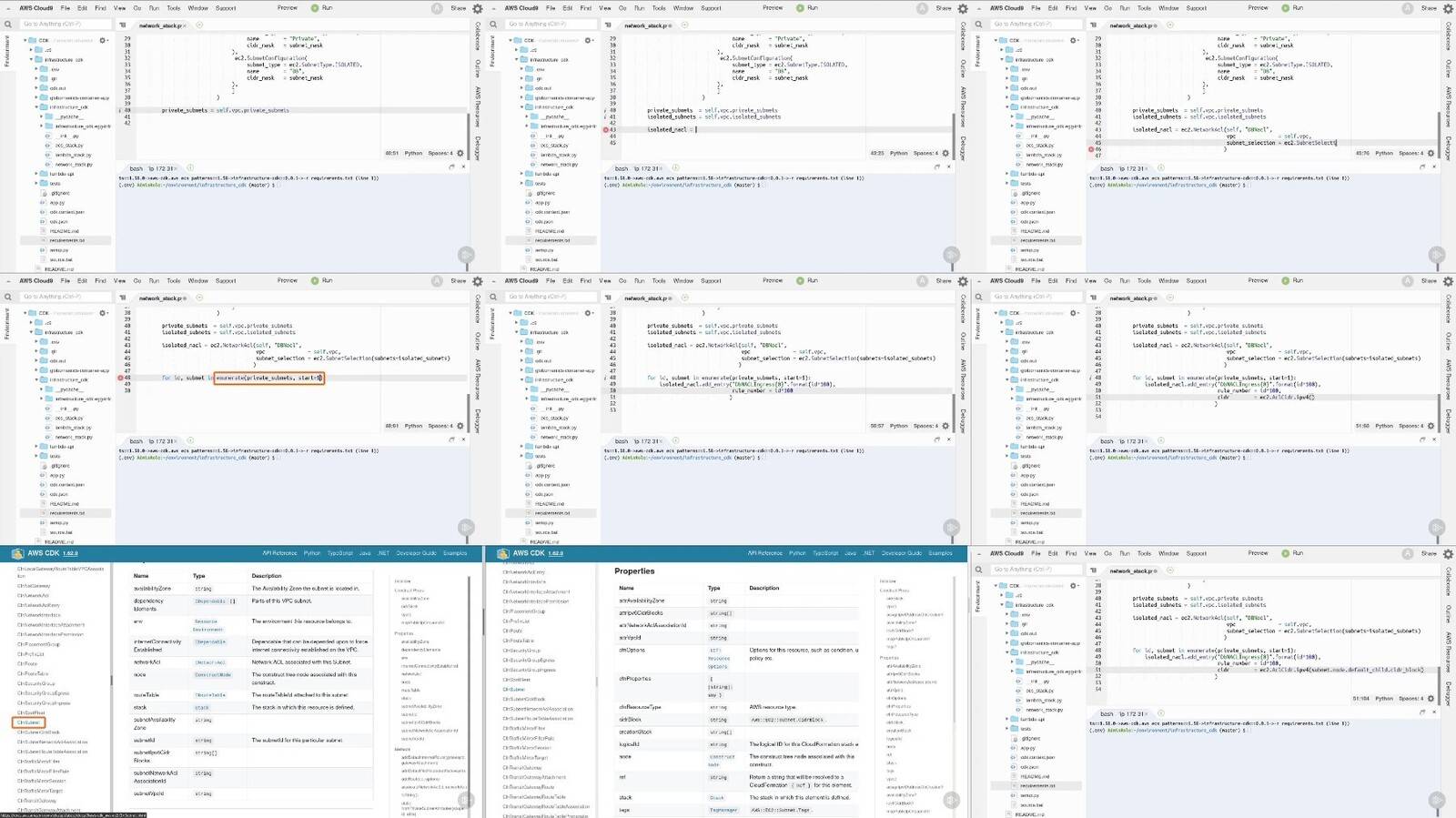Open the View menu in the 48:61 Cloud9 window
This screenshot has height=818, width=1456.
(x=119, y=281)
